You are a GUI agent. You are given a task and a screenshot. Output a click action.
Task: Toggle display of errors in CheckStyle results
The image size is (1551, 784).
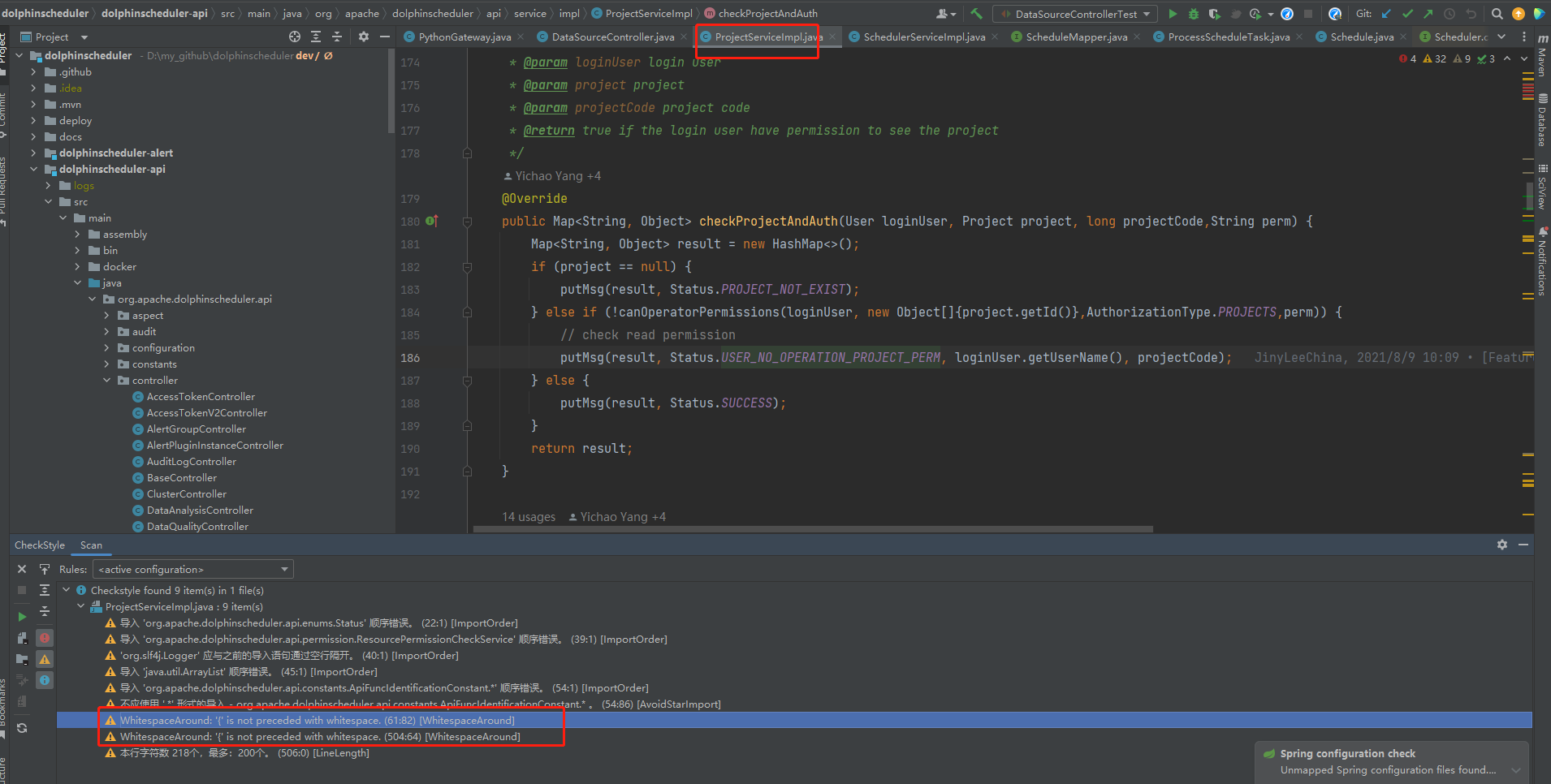[45, 638]
